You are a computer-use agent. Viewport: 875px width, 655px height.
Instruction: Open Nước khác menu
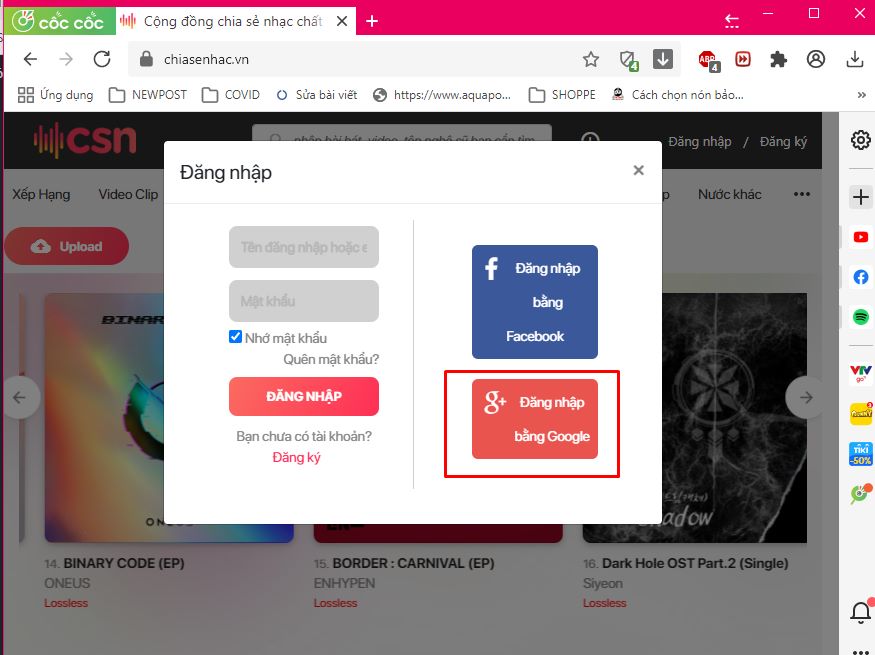(x=729, y=194)
